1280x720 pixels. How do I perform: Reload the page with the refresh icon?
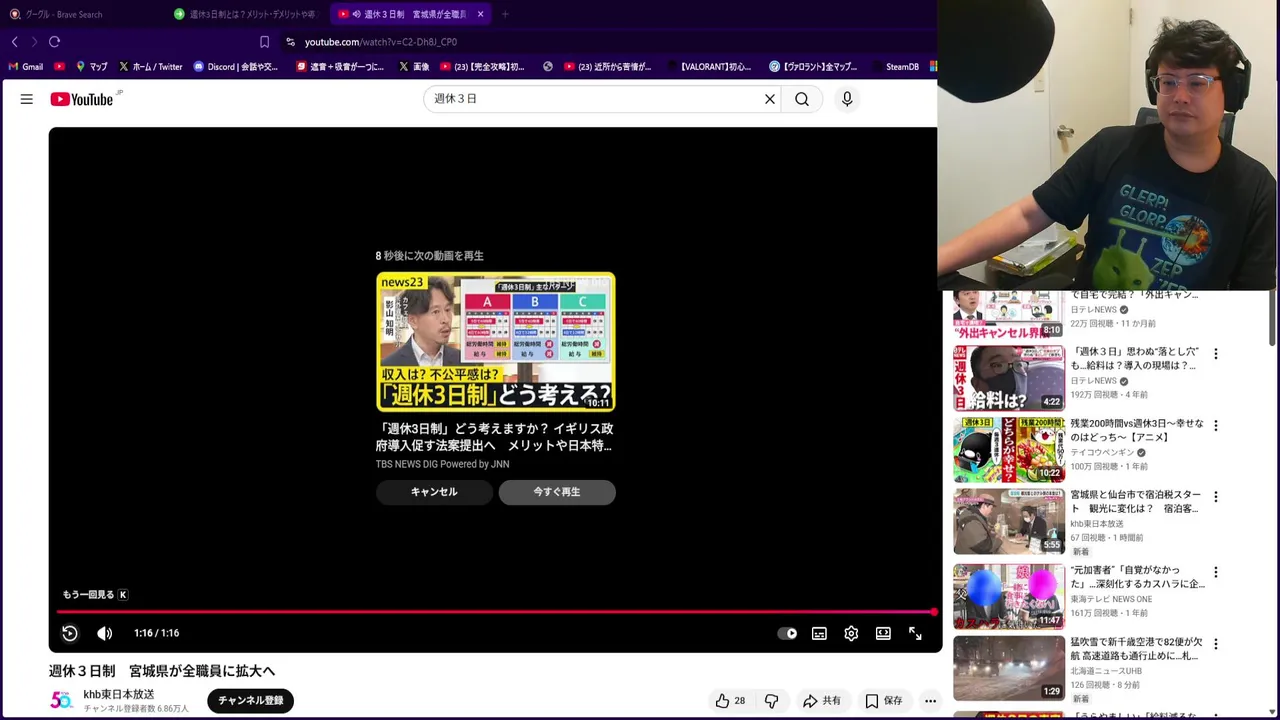[x=55, y=42]
